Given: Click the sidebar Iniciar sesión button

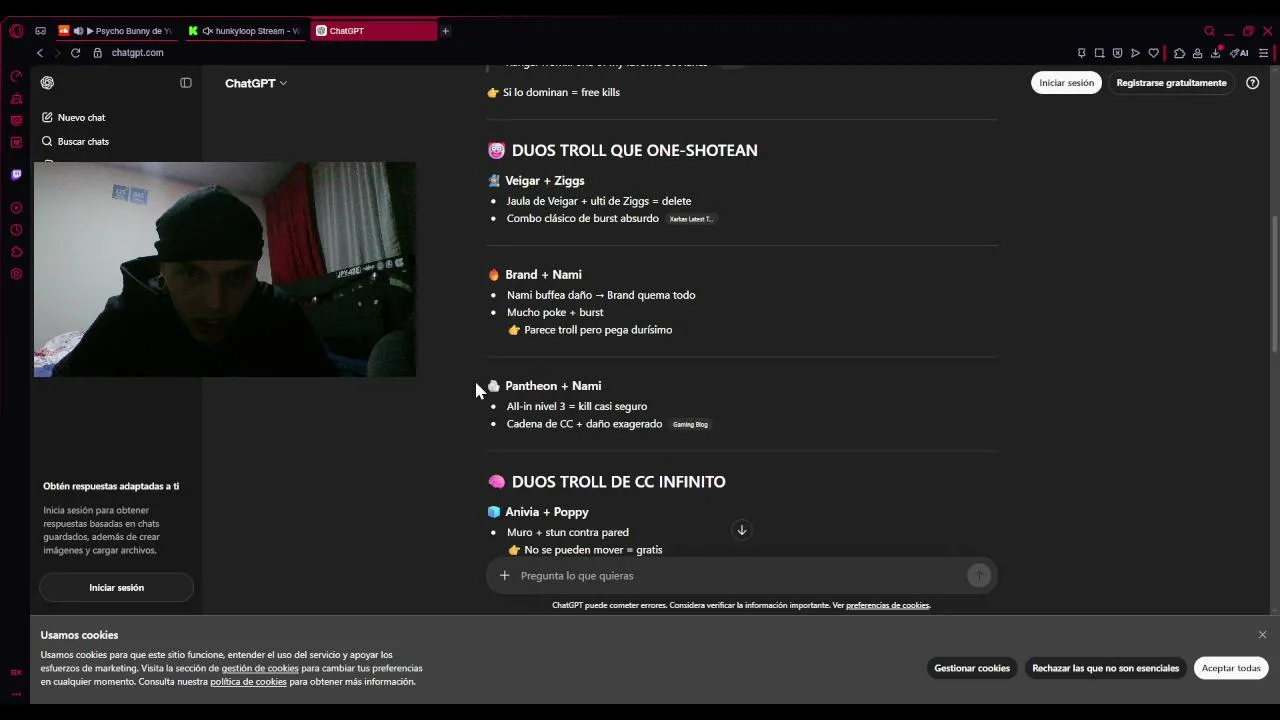Looking at the screenshot, I should pos(116,588).
